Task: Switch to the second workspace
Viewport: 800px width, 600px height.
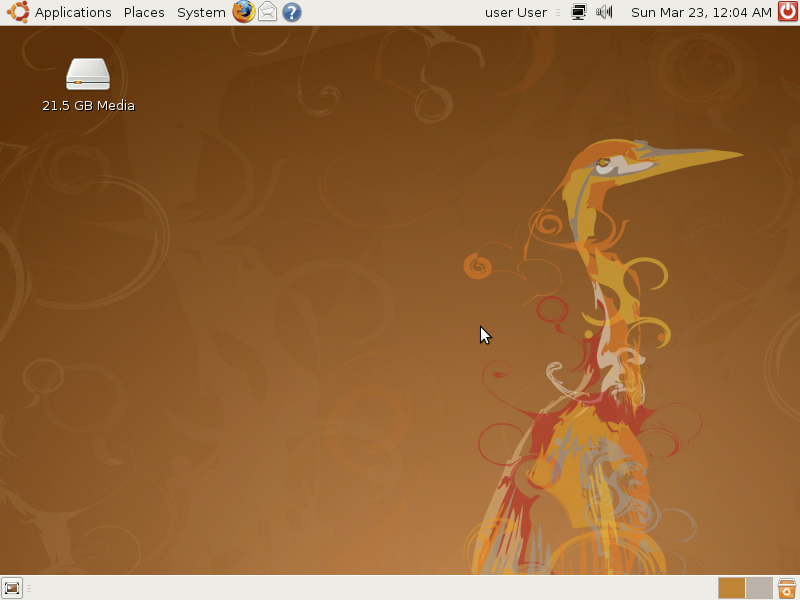Action: click(x=759, y=588)
